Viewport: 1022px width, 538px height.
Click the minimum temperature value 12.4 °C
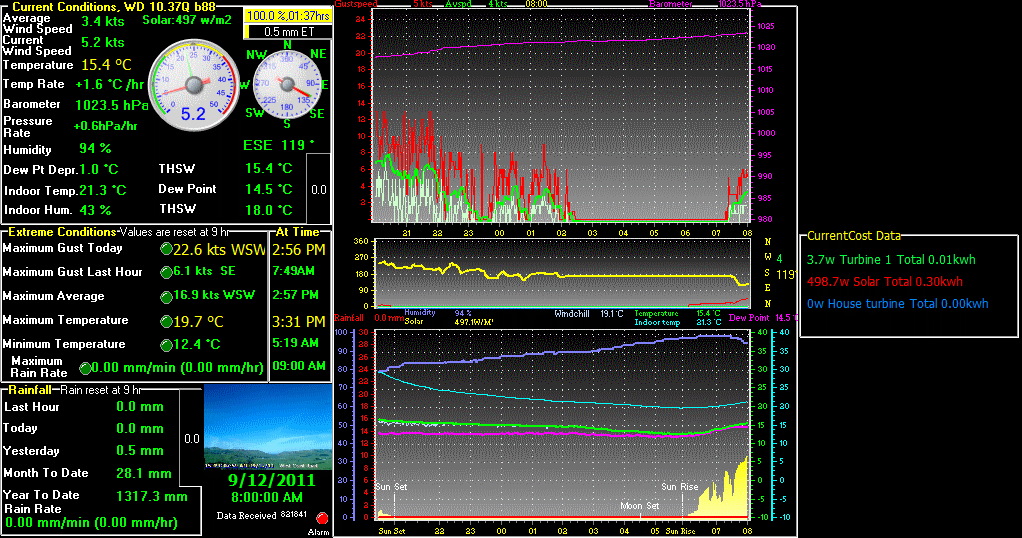[x=198, y=345]
